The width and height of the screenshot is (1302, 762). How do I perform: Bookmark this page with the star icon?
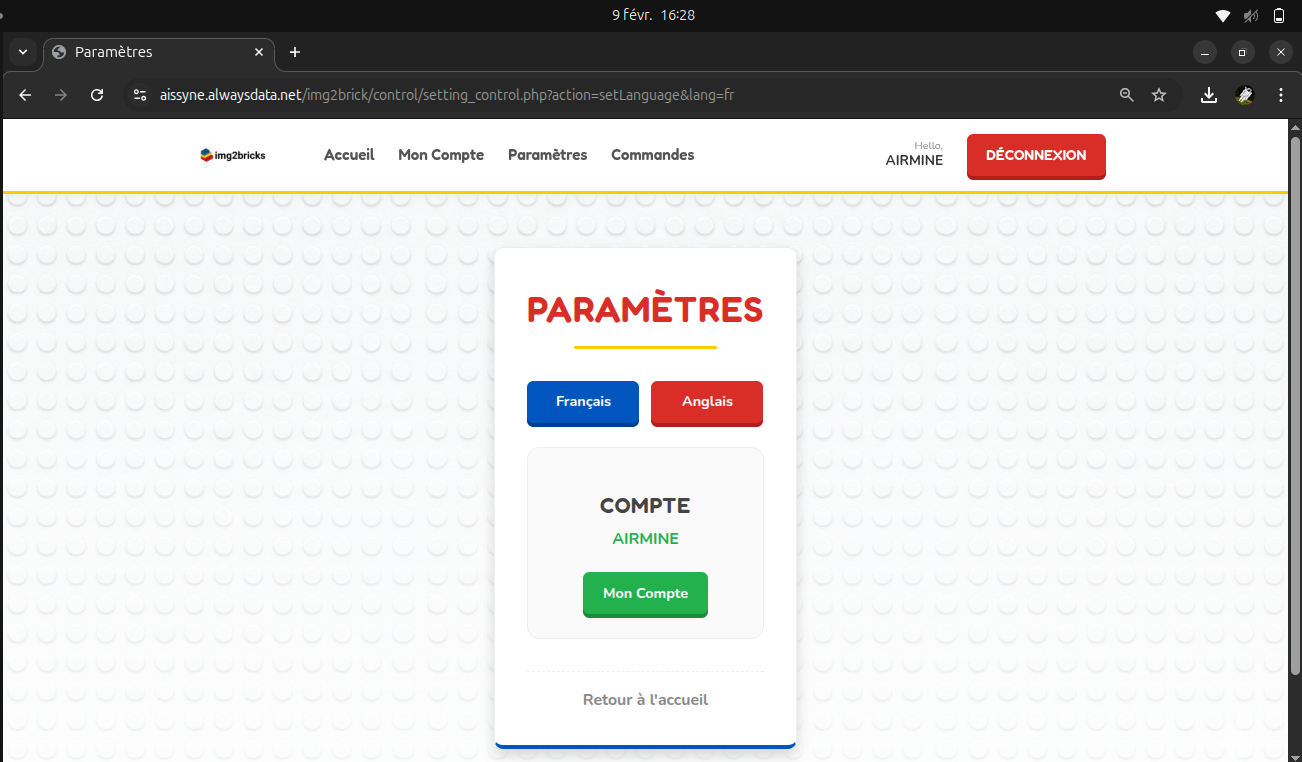coord(1159,95)
